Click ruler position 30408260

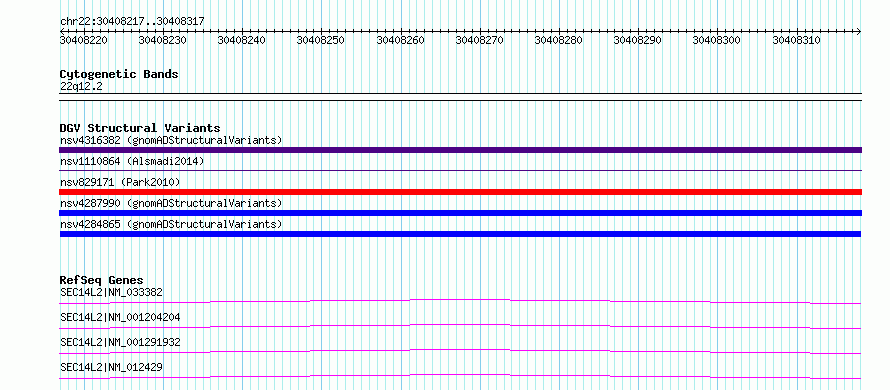(400, 41)
